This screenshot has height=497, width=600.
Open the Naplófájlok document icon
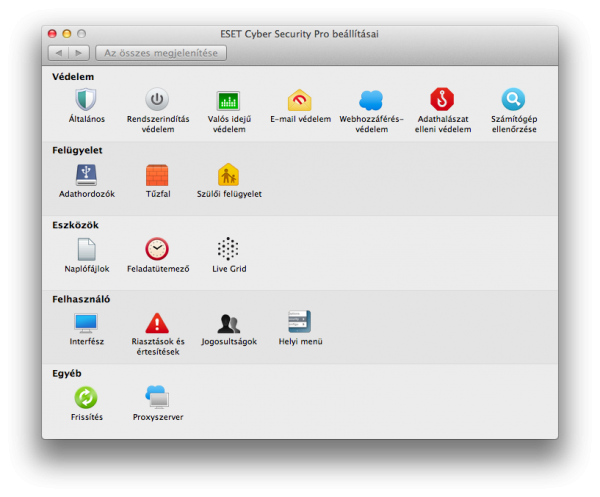(x=86, y=249)
